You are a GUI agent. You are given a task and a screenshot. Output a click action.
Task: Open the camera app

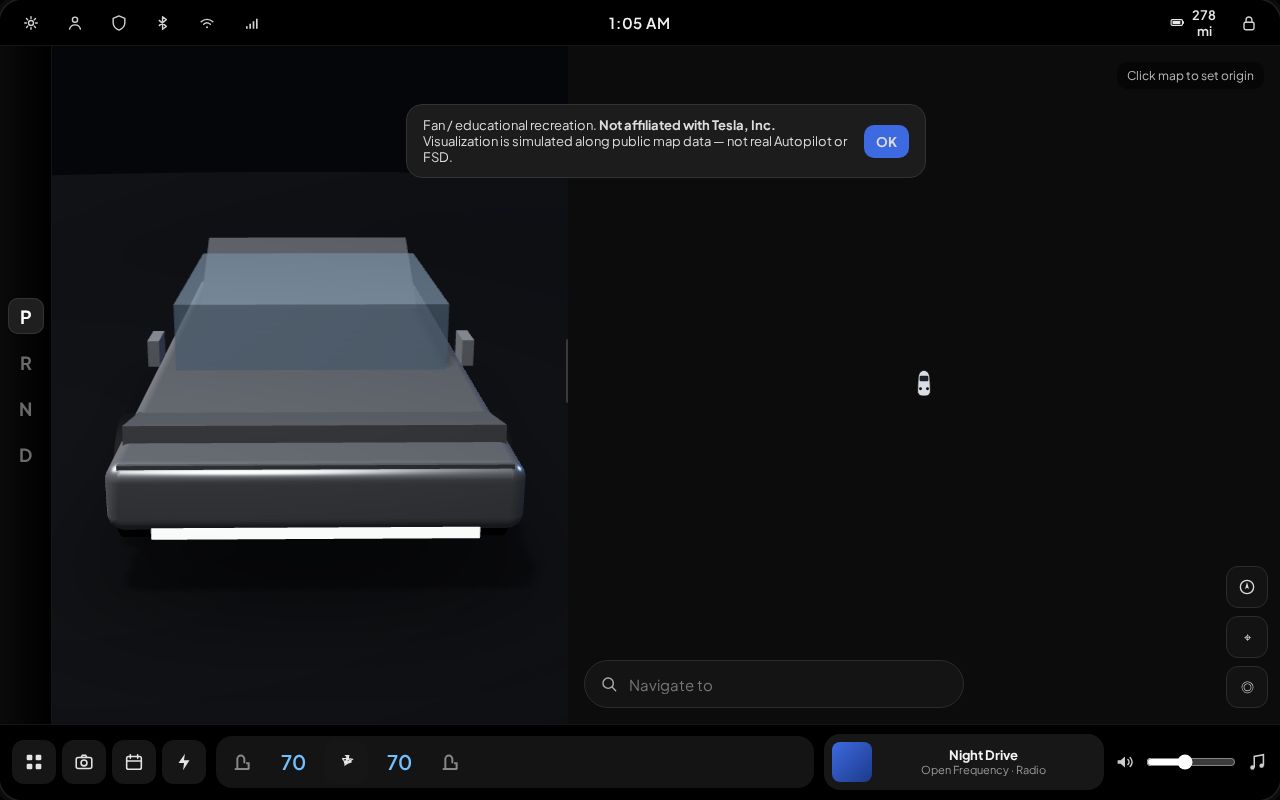[x=84, y=762]
